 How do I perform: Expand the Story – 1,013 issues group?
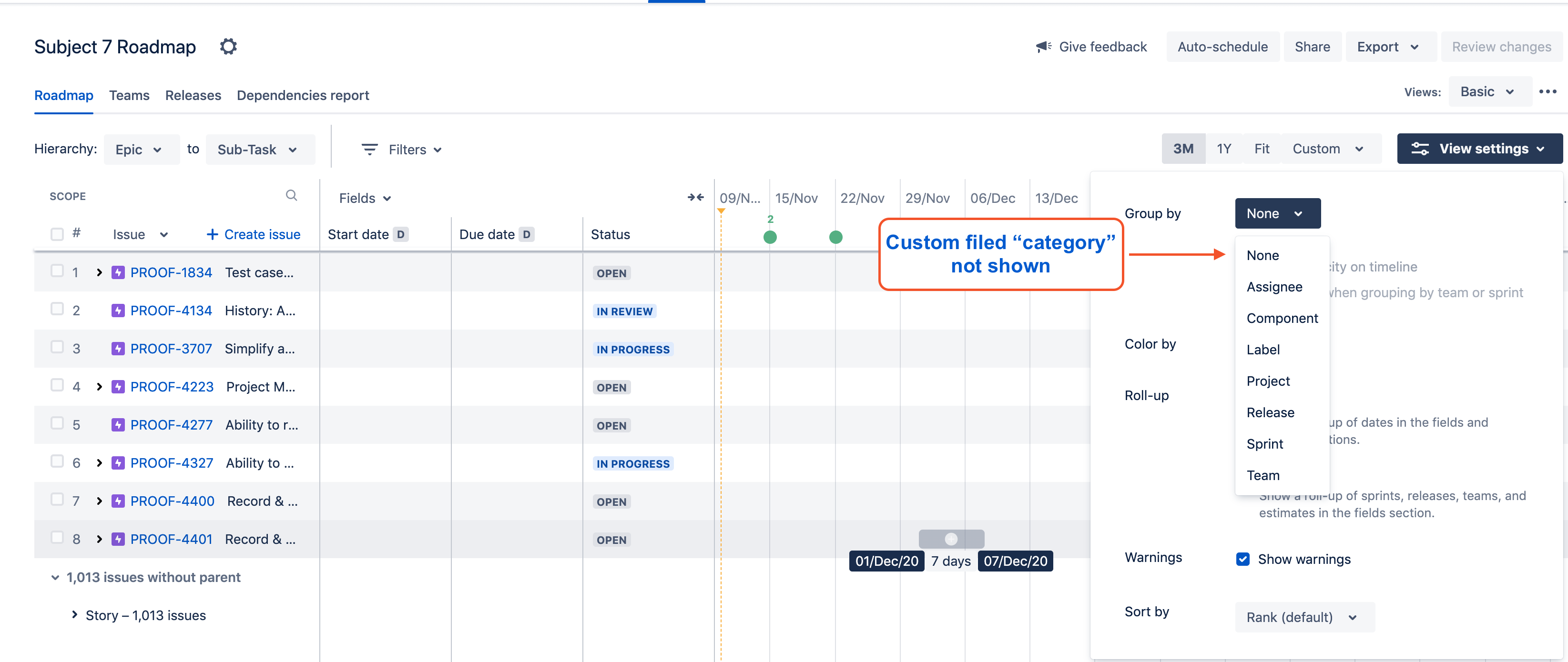pos(74,615)
